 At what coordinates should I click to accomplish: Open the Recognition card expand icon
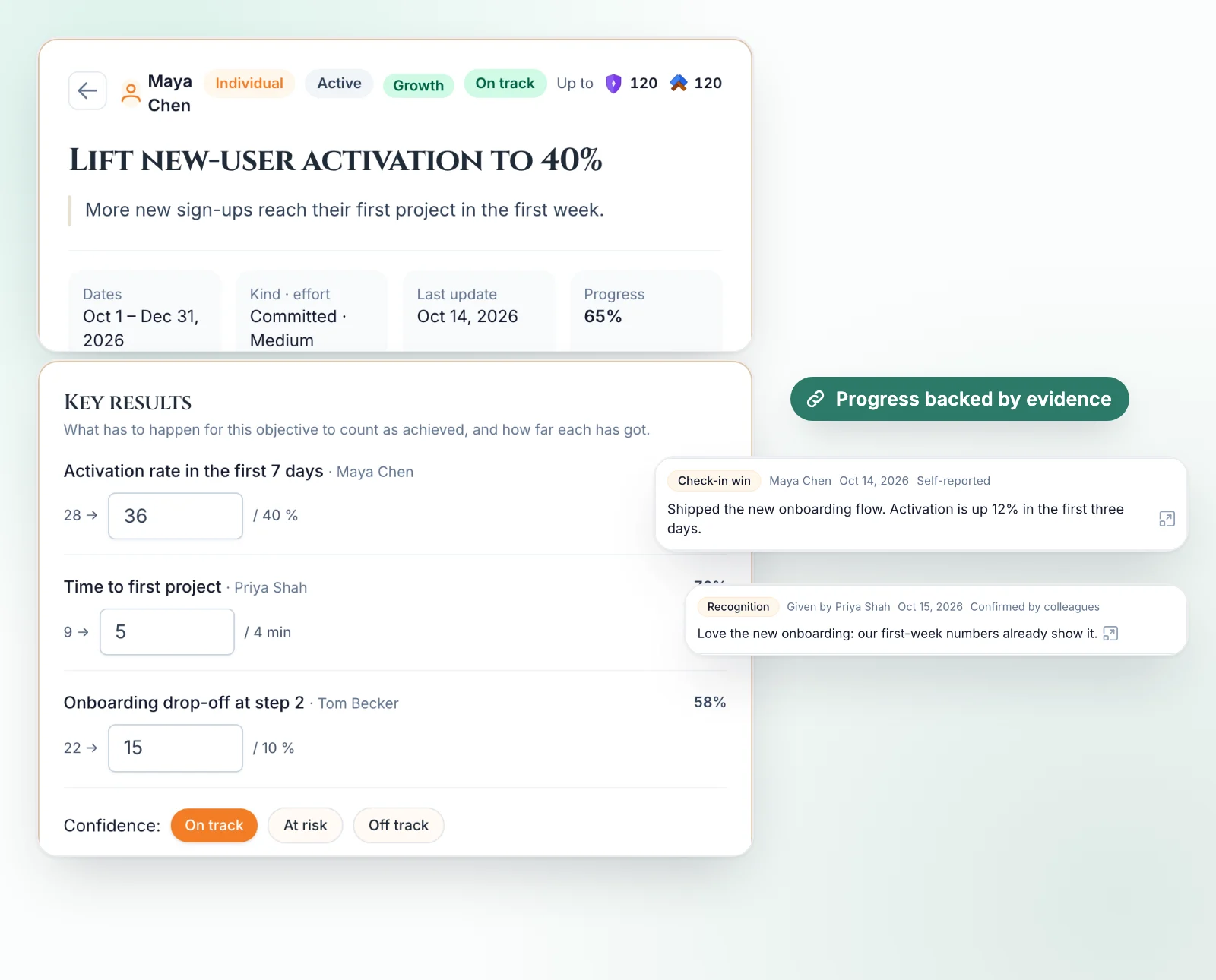1110,634
